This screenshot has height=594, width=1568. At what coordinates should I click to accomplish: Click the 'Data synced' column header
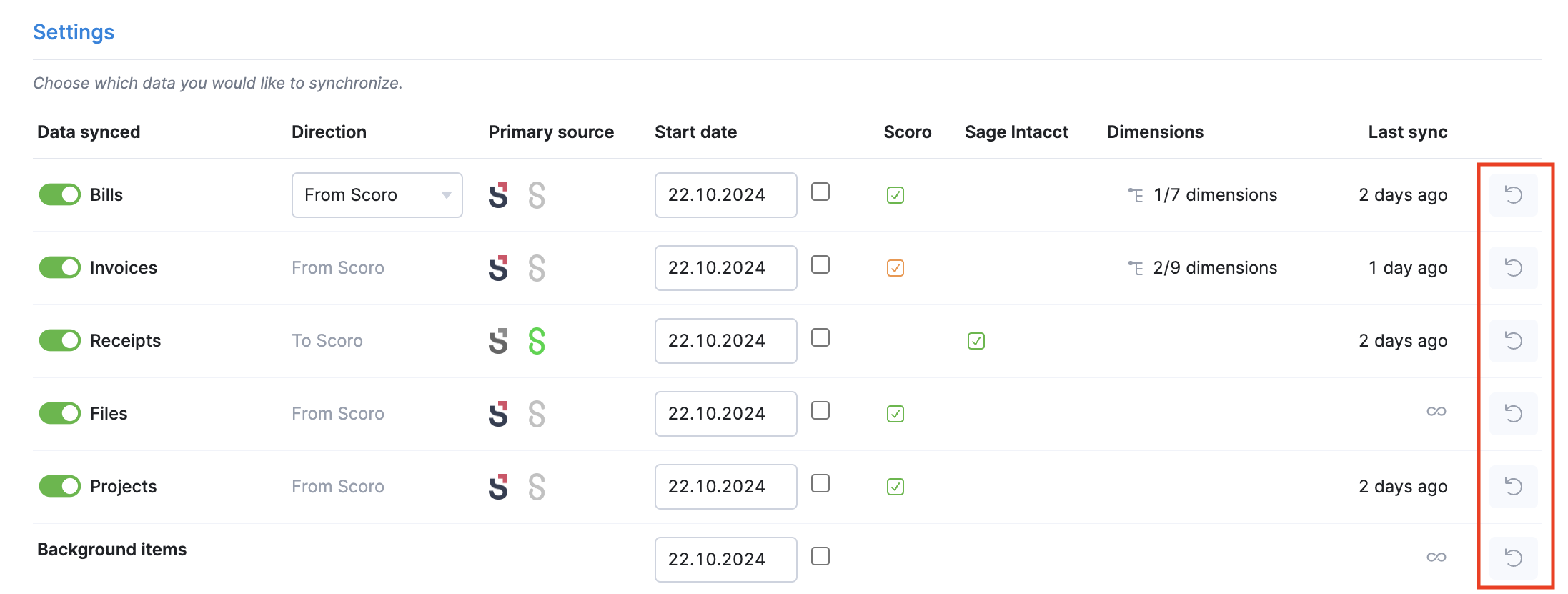pos(89,132)
